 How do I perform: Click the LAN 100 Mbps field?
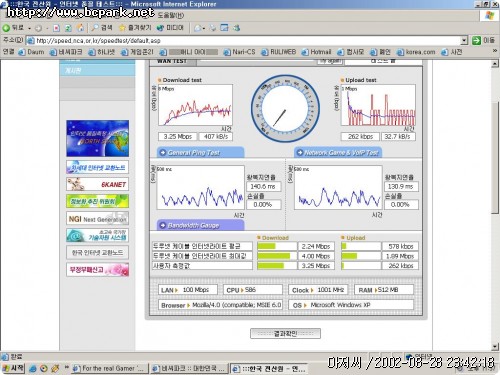[x=188, y=290]
